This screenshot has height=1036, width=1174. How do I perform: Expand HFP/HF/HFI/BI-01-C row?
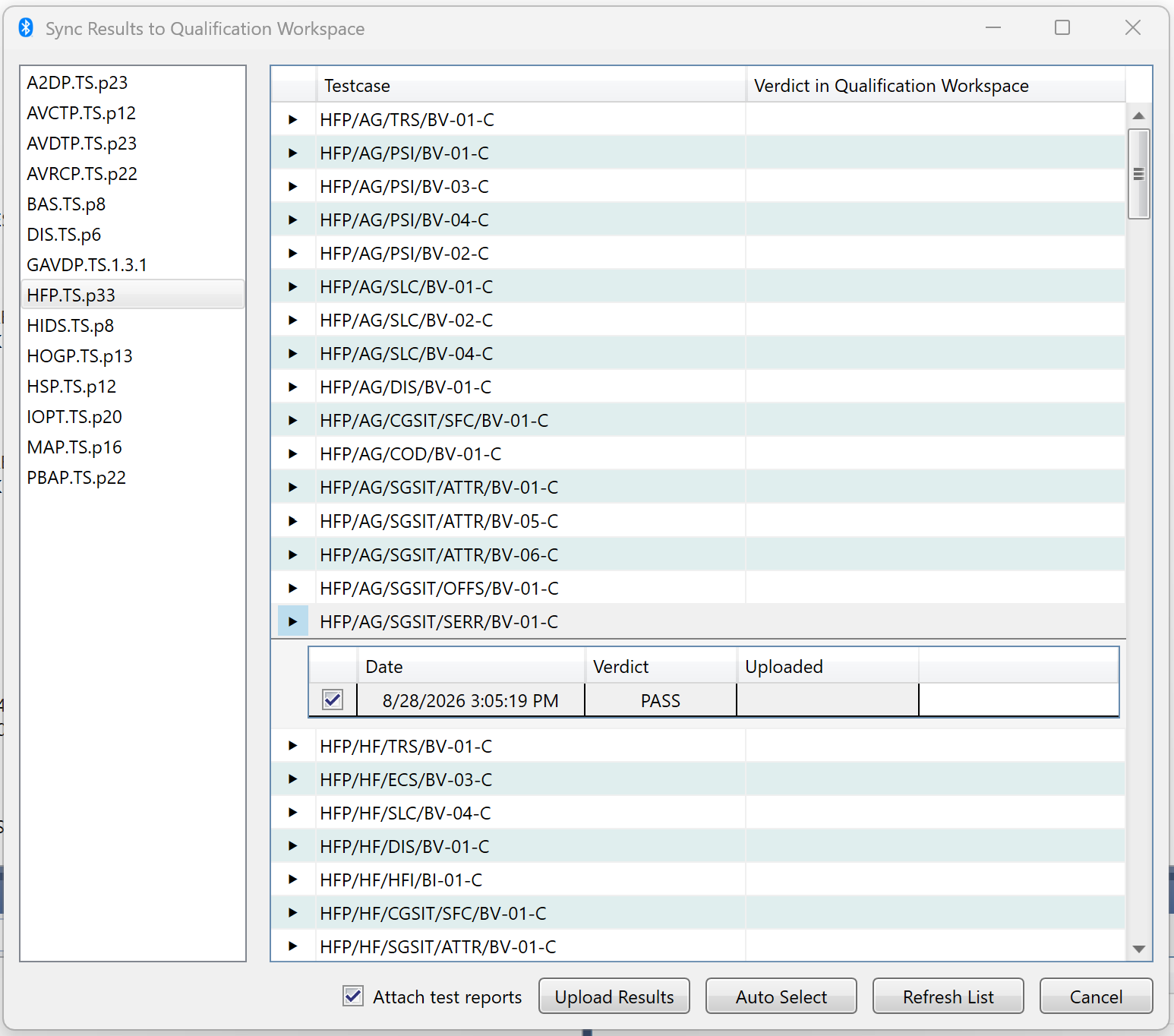(293, 880)
